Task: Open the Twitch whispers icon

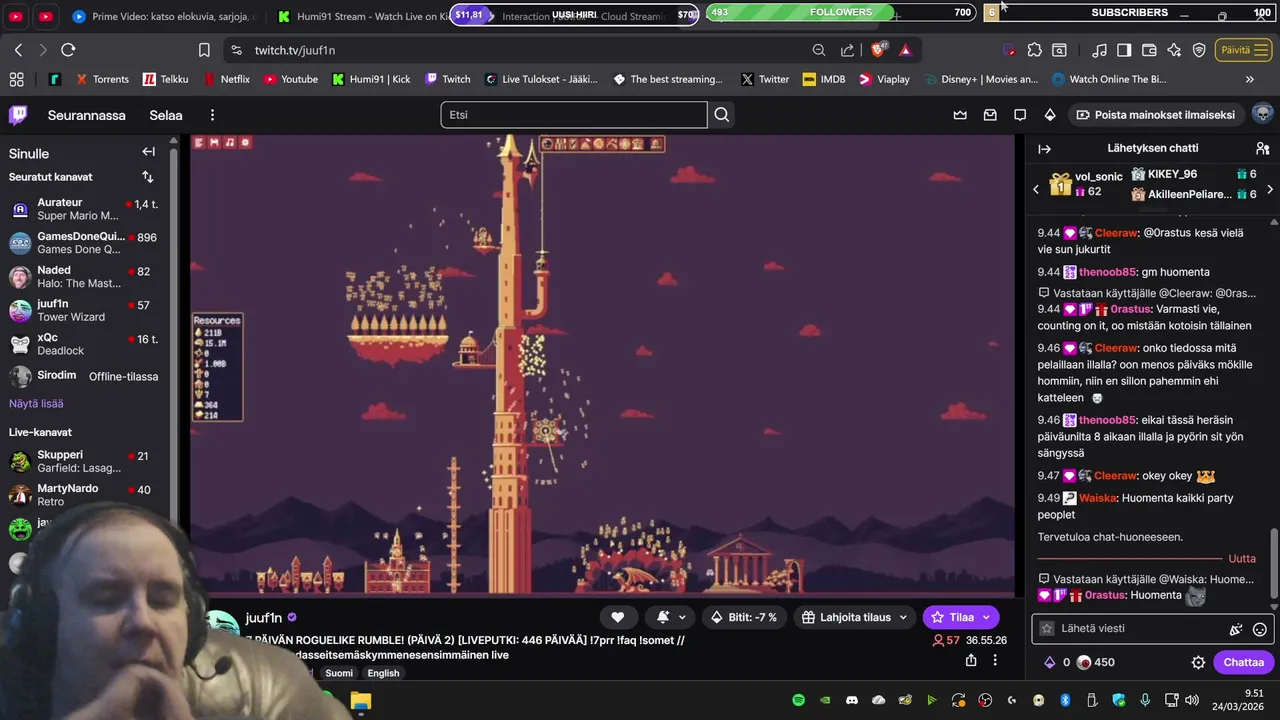Action: 1020,115
